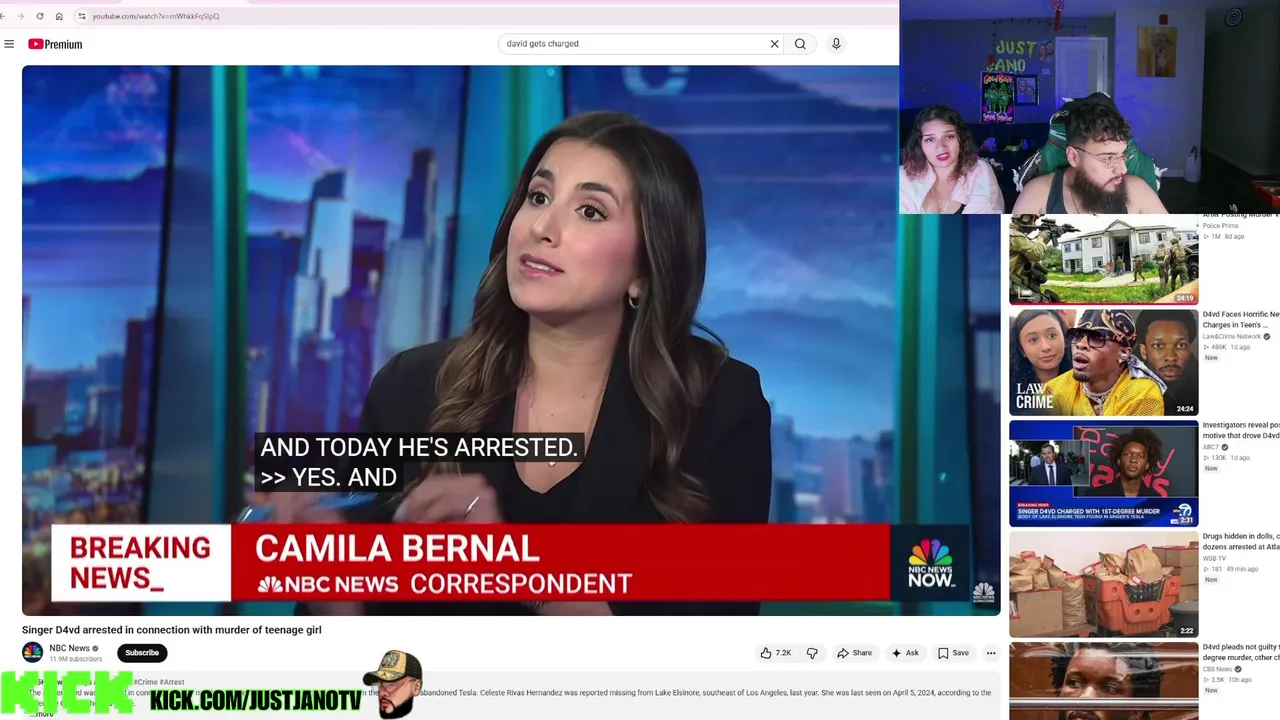
Task: Click the NBC News Now logo in video
Action: [x=931, y=563]
